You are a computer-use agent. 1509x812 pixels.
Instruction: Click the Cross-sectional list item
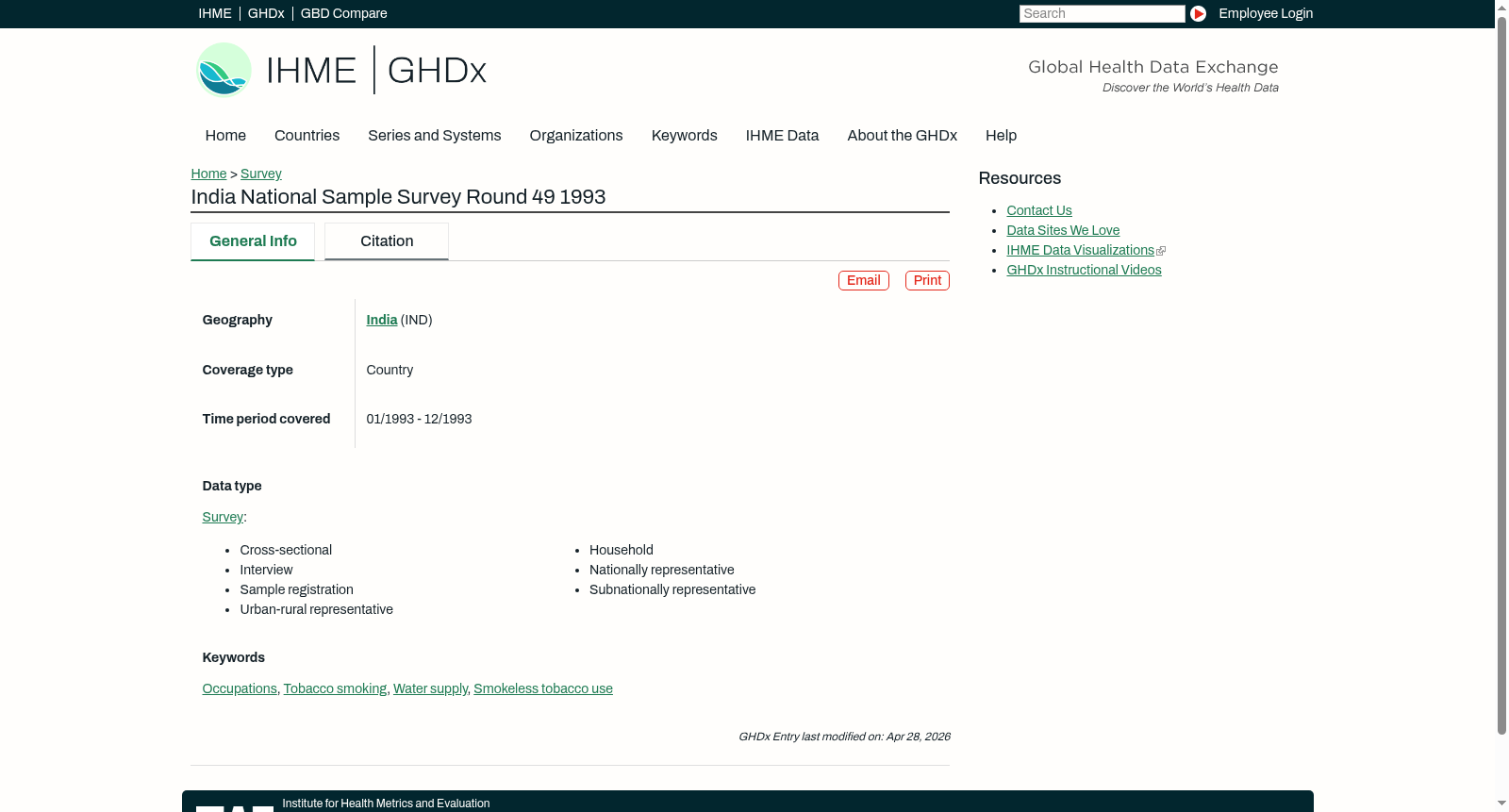286,550
